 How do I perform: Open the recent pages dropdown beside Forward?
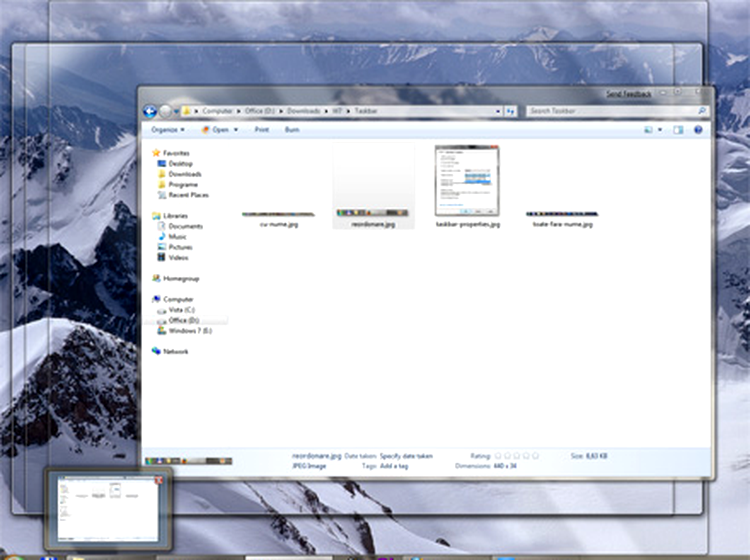tap(176, 111)
